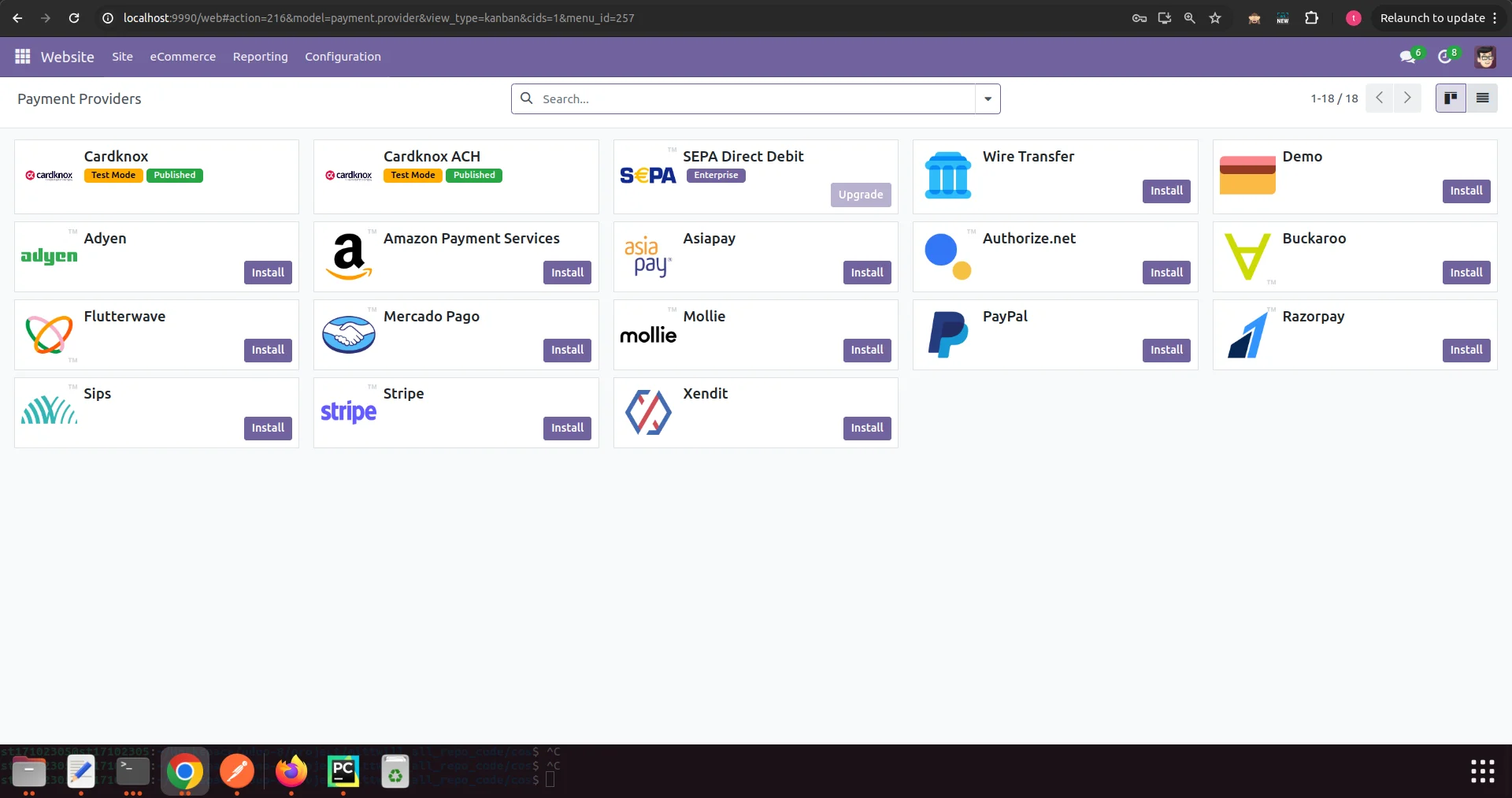Install the Demo provider
The width and height of the screenshot is (1512, 798).
coord(1466,191)
